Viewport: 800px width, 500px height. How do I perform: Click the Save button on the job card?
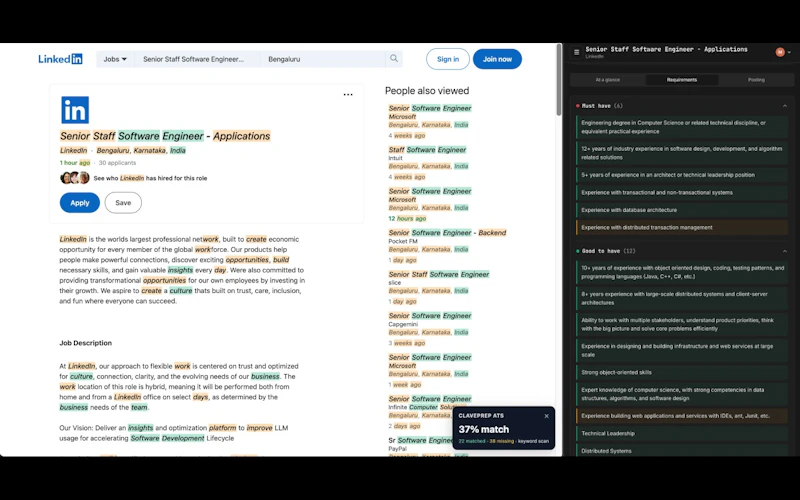(x=123, y=203)
